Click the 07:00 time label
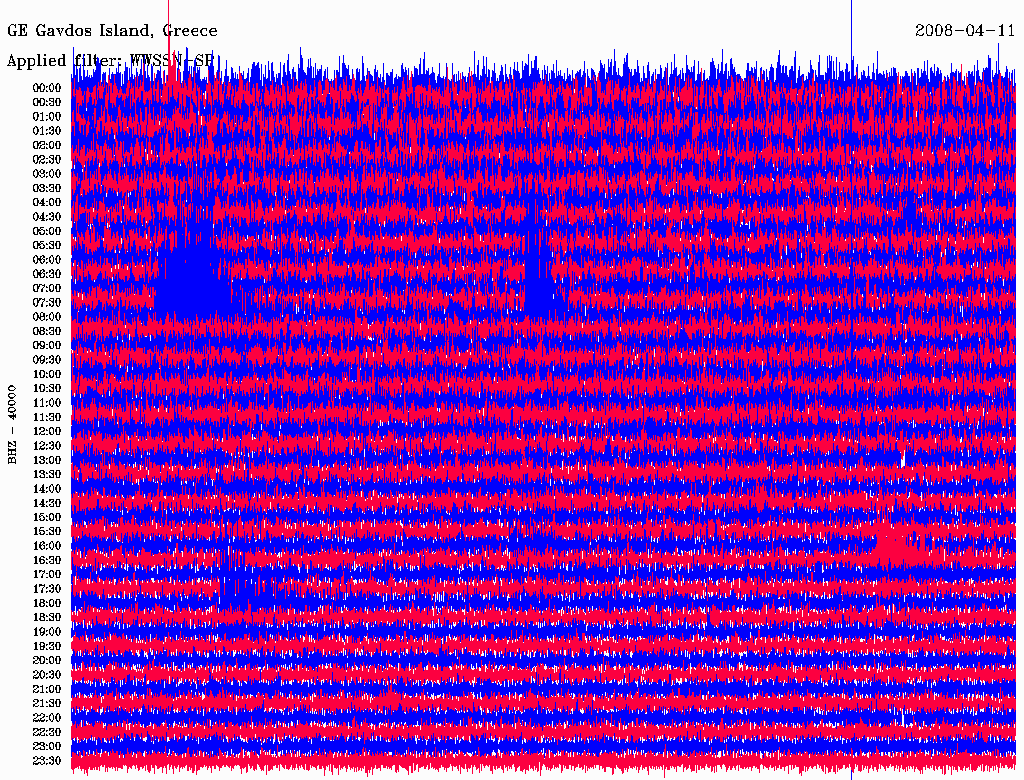 (47, 289)
